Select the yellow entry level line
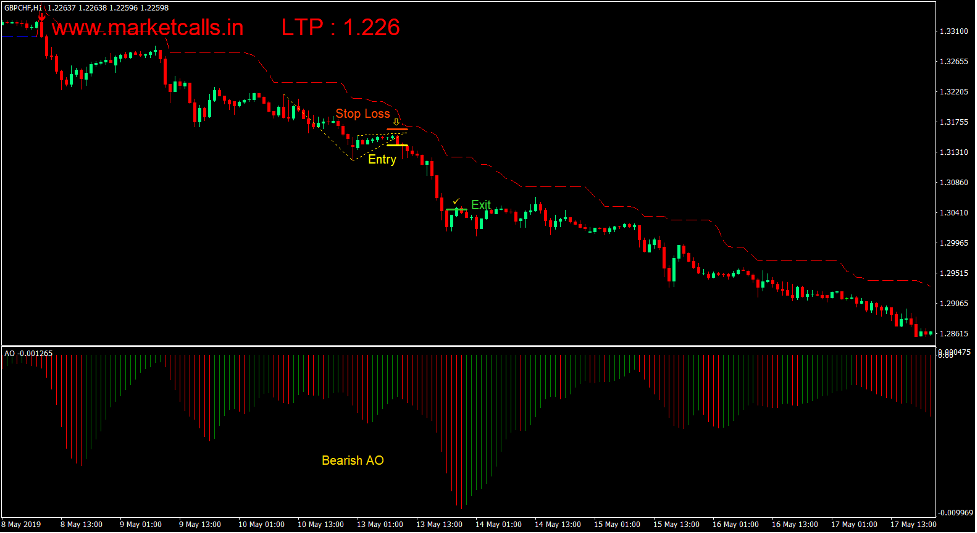Screen dimensions: 977x533 point(397,146)
